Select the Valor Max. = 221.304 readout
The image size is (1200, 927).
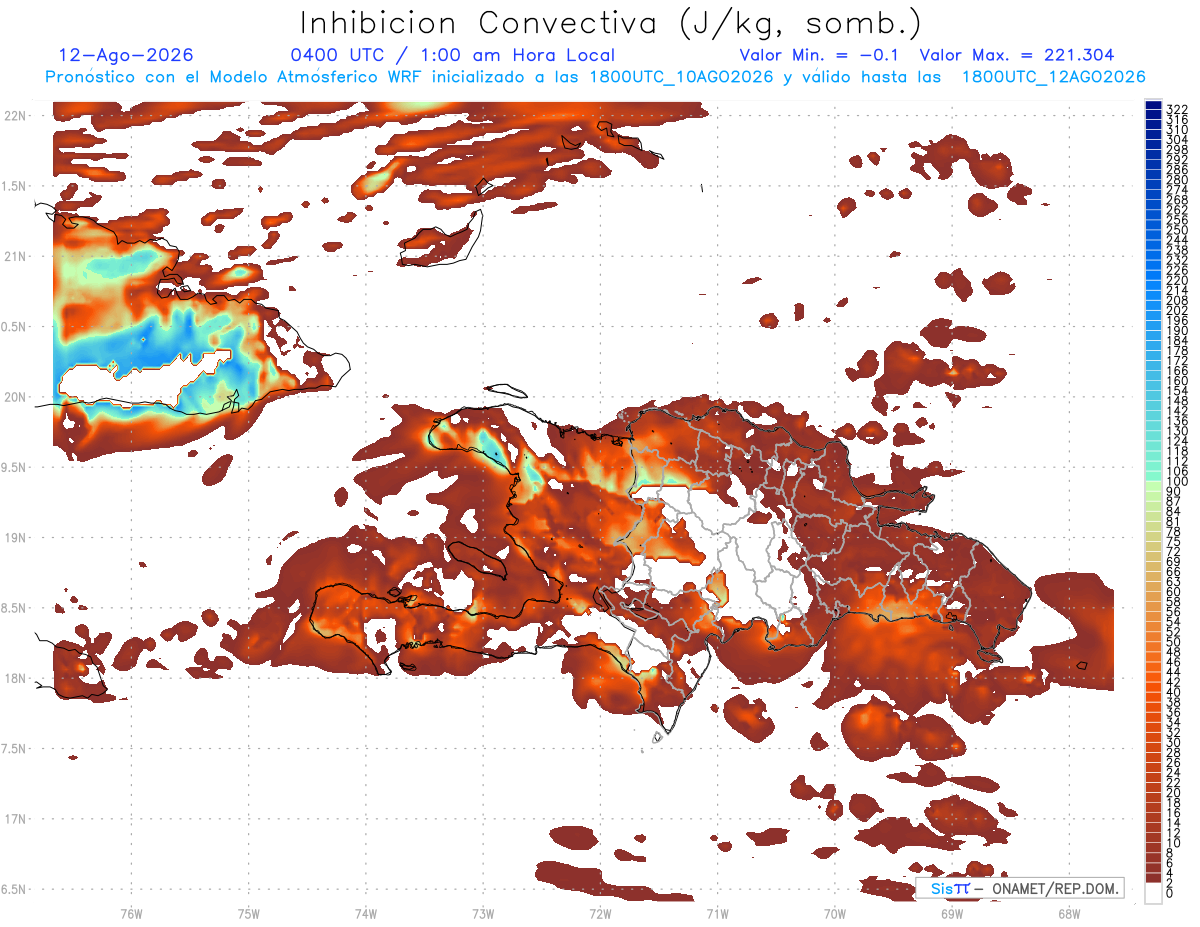tap(1016, 55)
